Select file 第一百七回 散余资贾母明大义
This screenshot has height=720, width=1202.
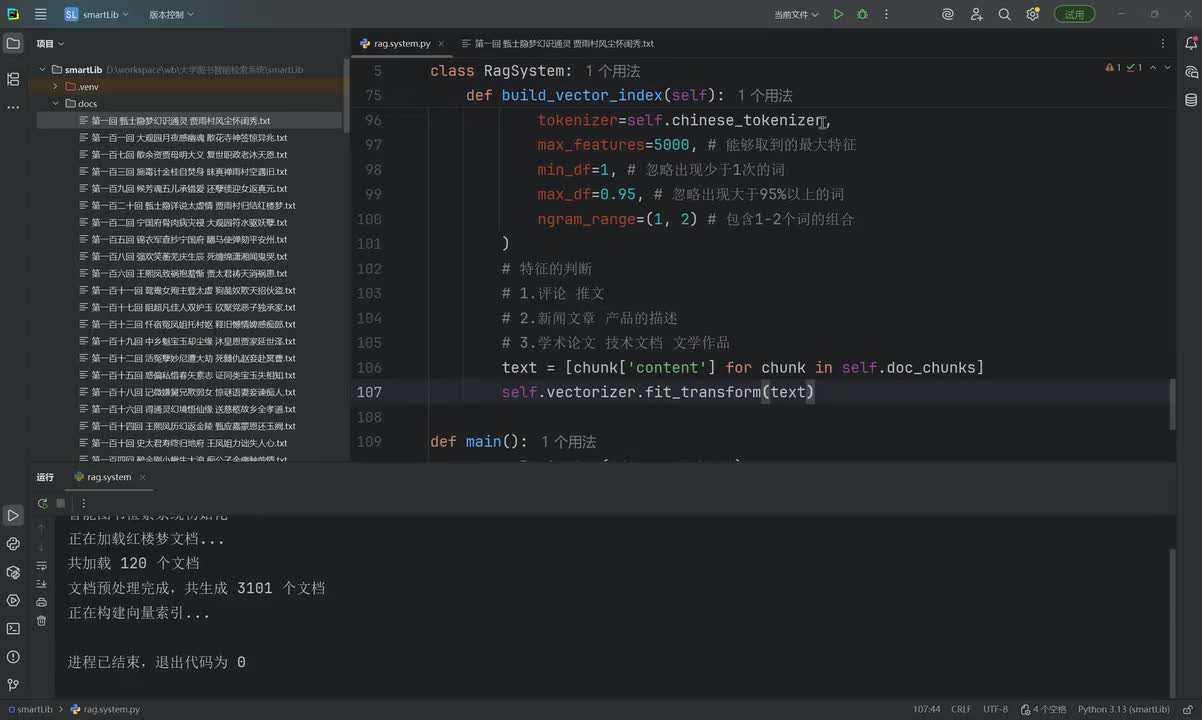[183, 155]
